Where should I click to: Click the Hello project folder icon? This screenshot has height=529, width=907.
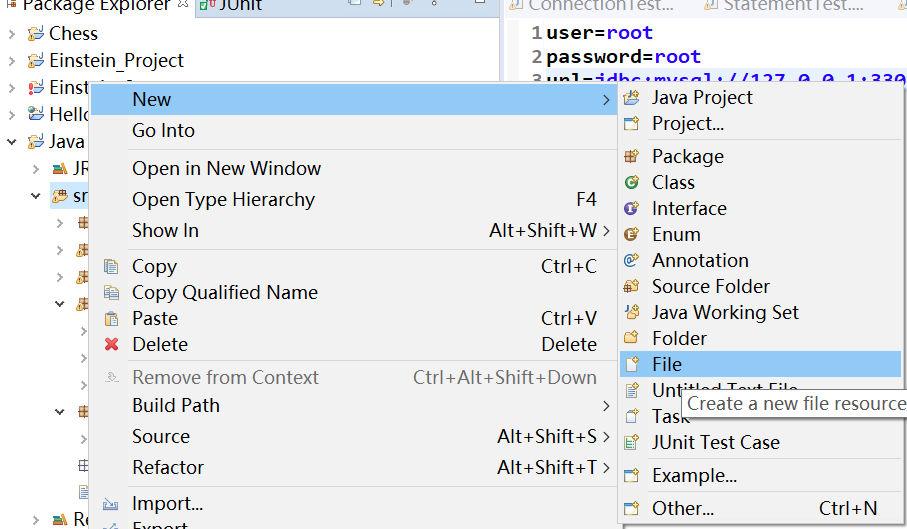pos(35,114)
